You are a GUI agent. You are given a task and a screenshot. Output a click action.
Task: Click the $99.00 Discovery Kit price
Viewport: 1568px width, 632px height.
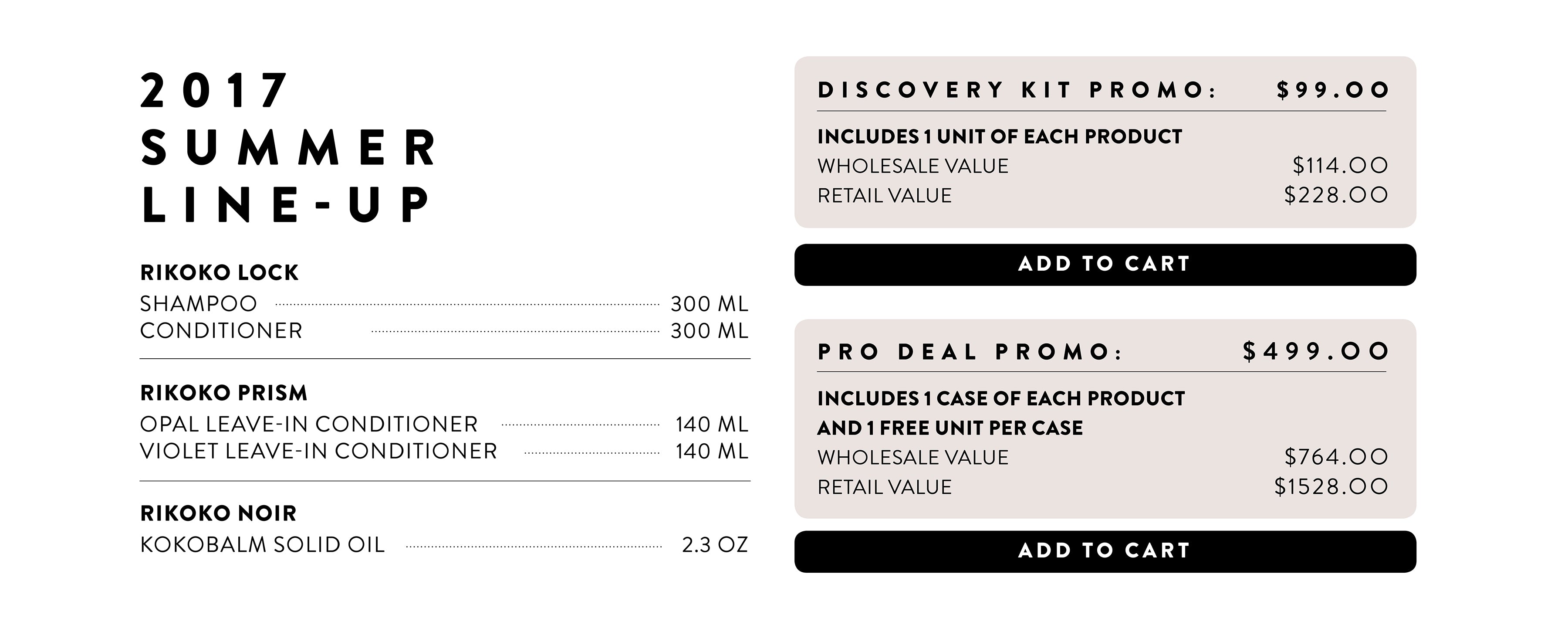[x=1332, y=90]
